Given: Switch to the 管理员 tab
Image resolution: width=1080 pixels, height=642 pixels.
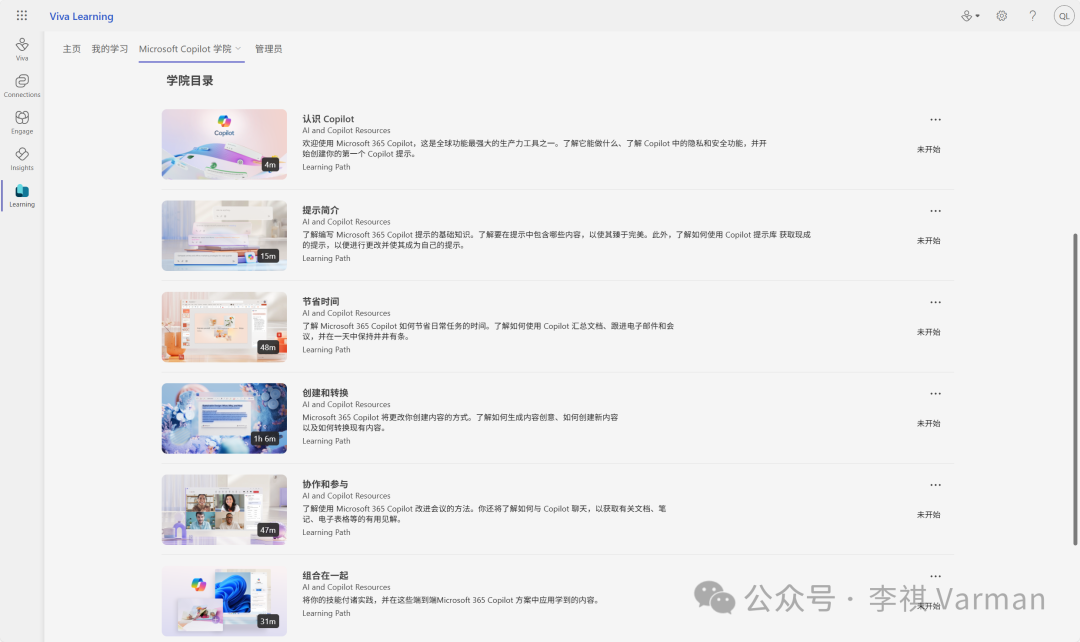Looking at the screenshot, I should tap(269, 49).
